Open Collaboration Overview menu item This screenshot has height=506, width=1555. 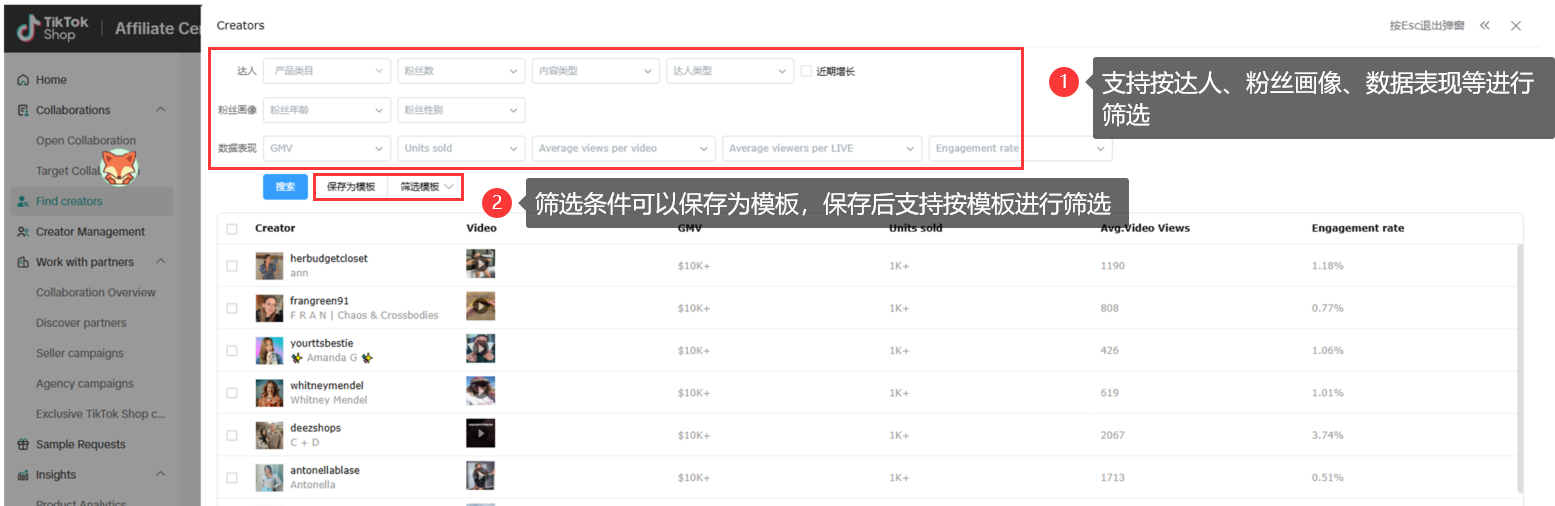point(96,293)
